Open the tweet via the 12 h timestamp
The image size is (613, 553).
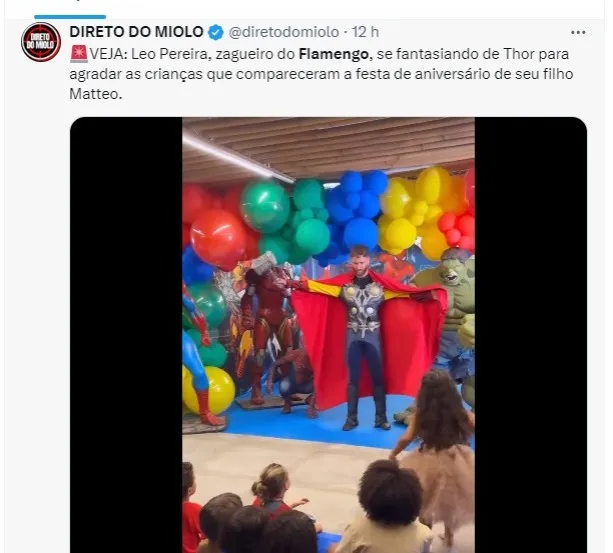(365, 32)
